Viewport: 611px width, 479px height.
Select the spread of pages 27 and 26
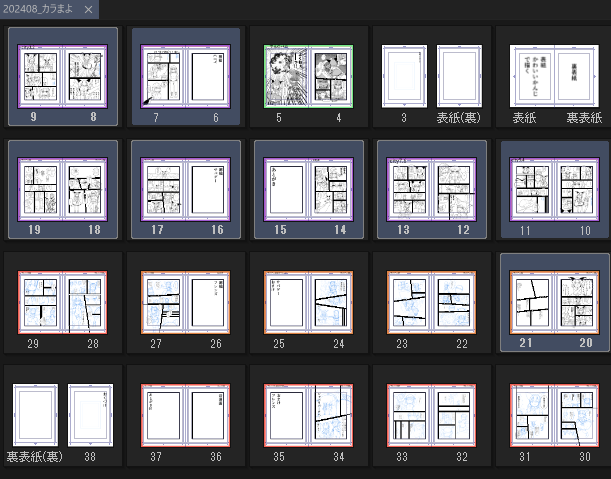[x=185, y=302]
